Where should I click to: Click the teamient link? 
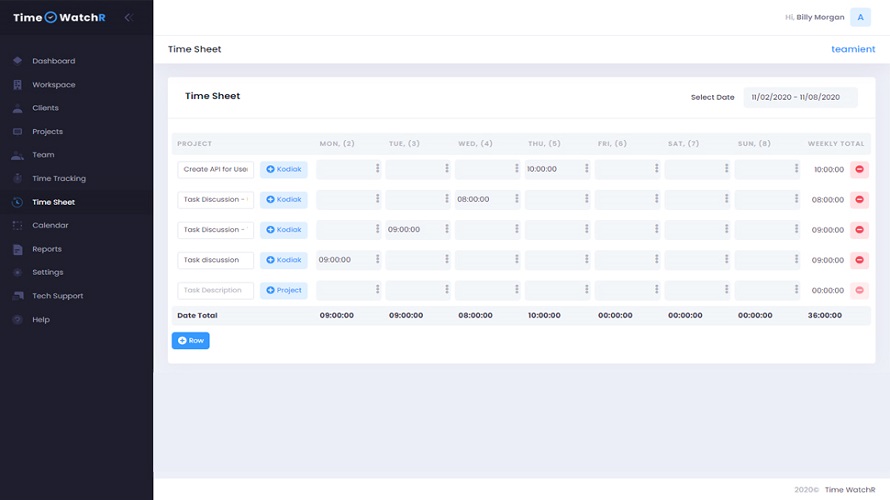(852, 49)
